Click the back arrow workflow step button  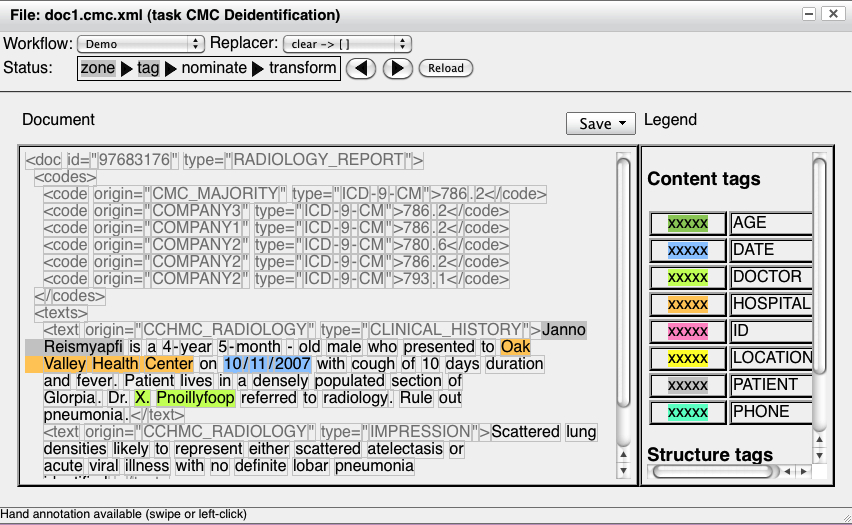[x=364, y=68]
